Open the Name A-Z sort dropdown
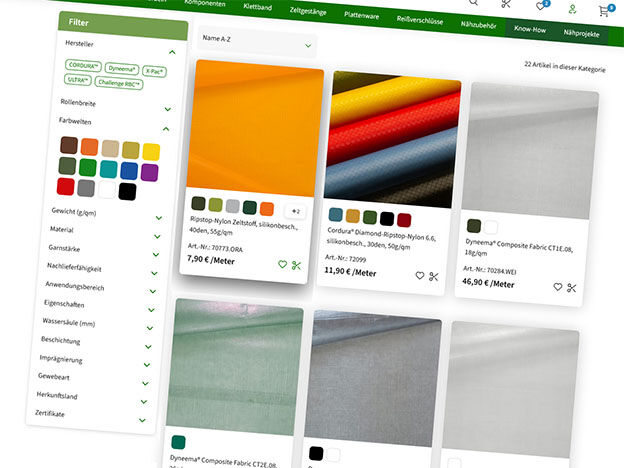The image size is (624, 468). coord(256,41)
